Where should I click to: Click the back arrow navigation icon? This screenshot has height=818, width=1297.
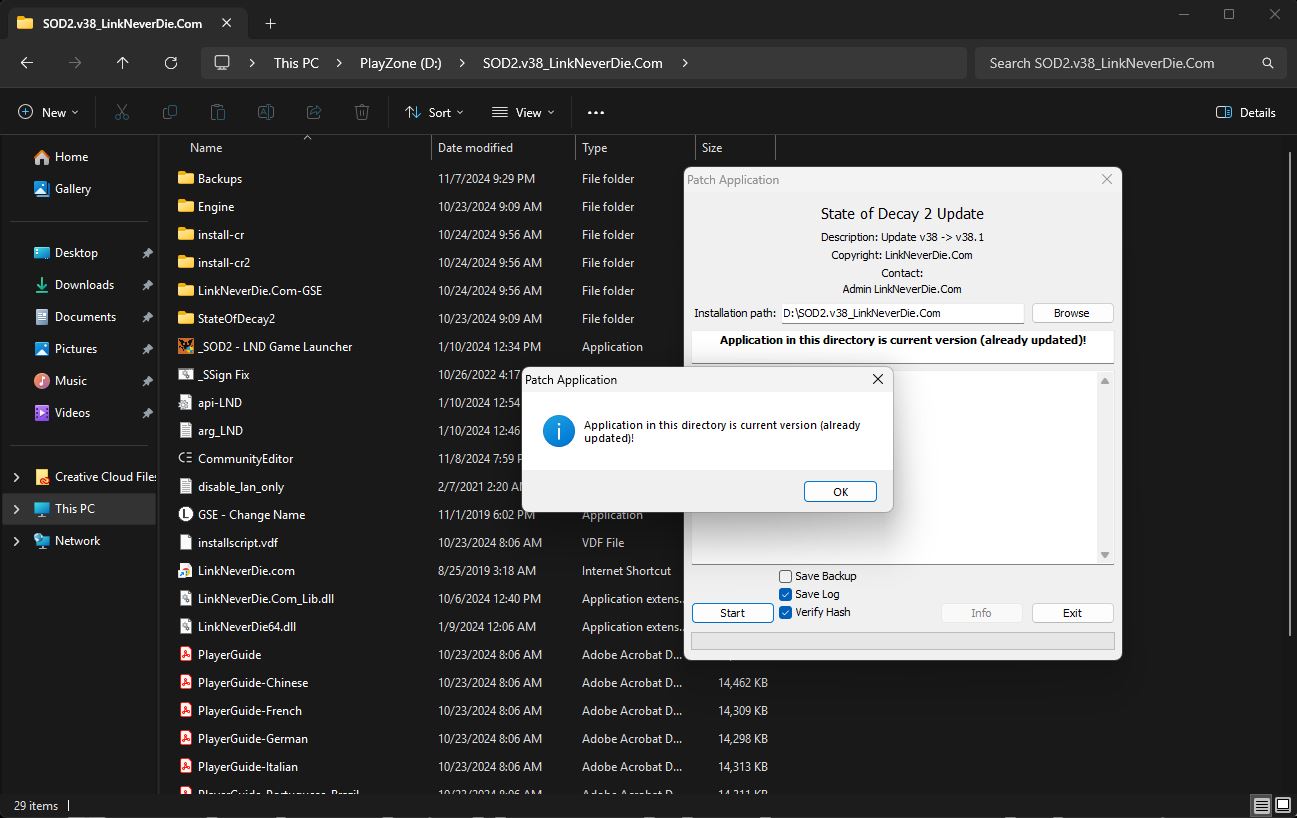pyautogui.click(x=27, y=63)
